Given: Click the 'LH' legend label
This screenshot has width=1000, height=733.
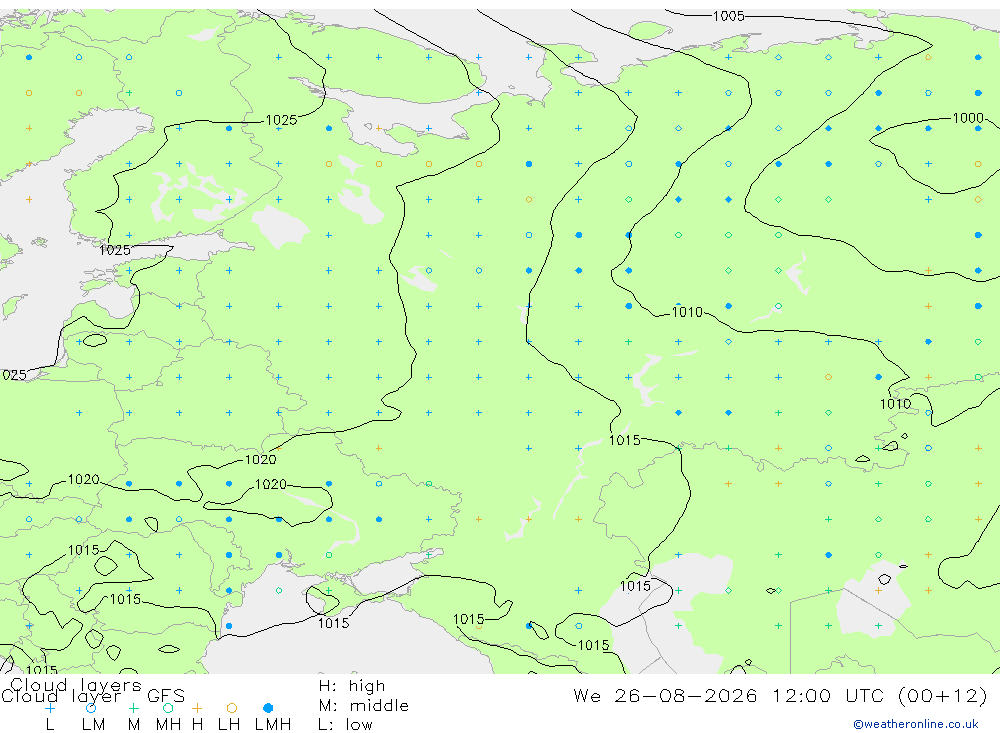Looking at the screenshot, I should click(228, 725).
